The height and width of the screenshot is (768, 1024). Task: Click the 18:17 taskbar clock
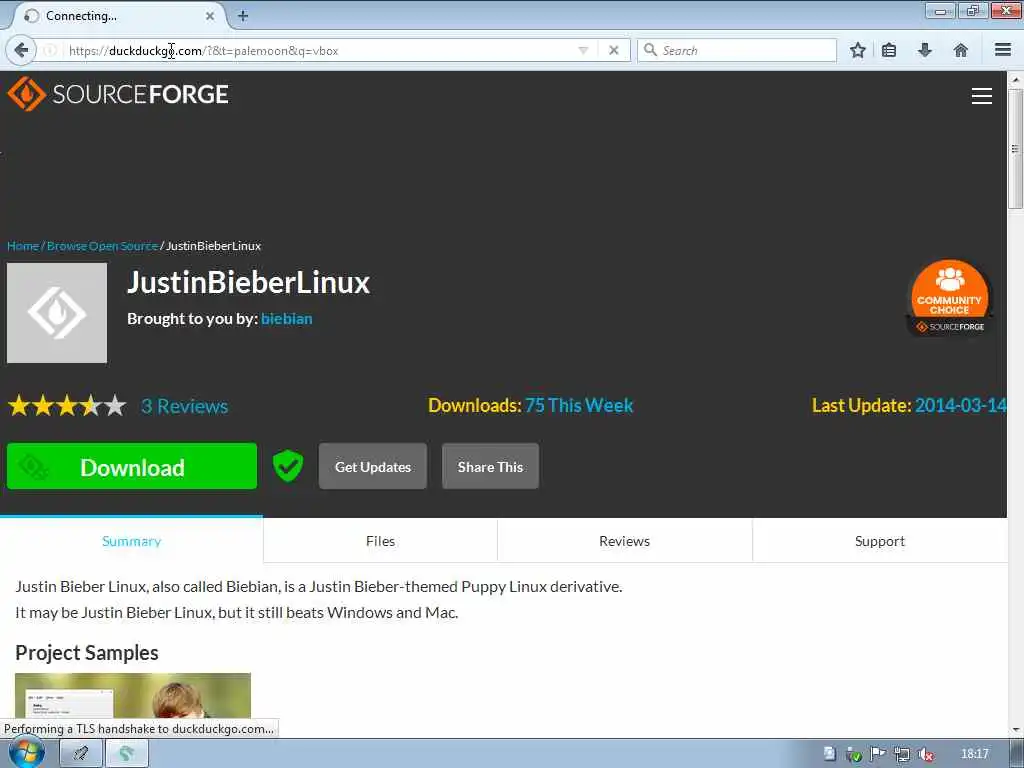tap(975, 754)
